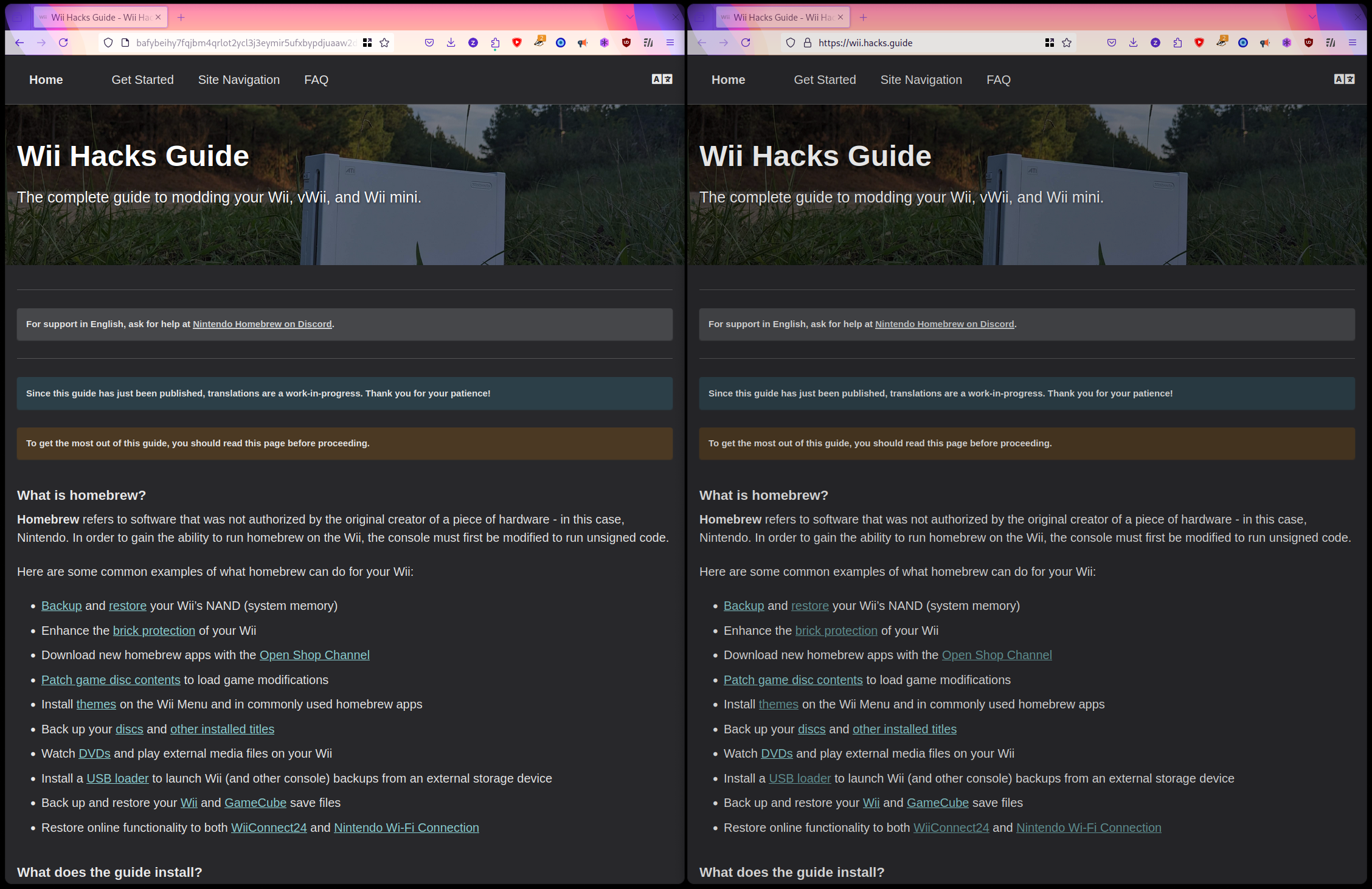Click the purple Z extension icon in left window
Viewport: 1372px width, 889px height.
473,43
